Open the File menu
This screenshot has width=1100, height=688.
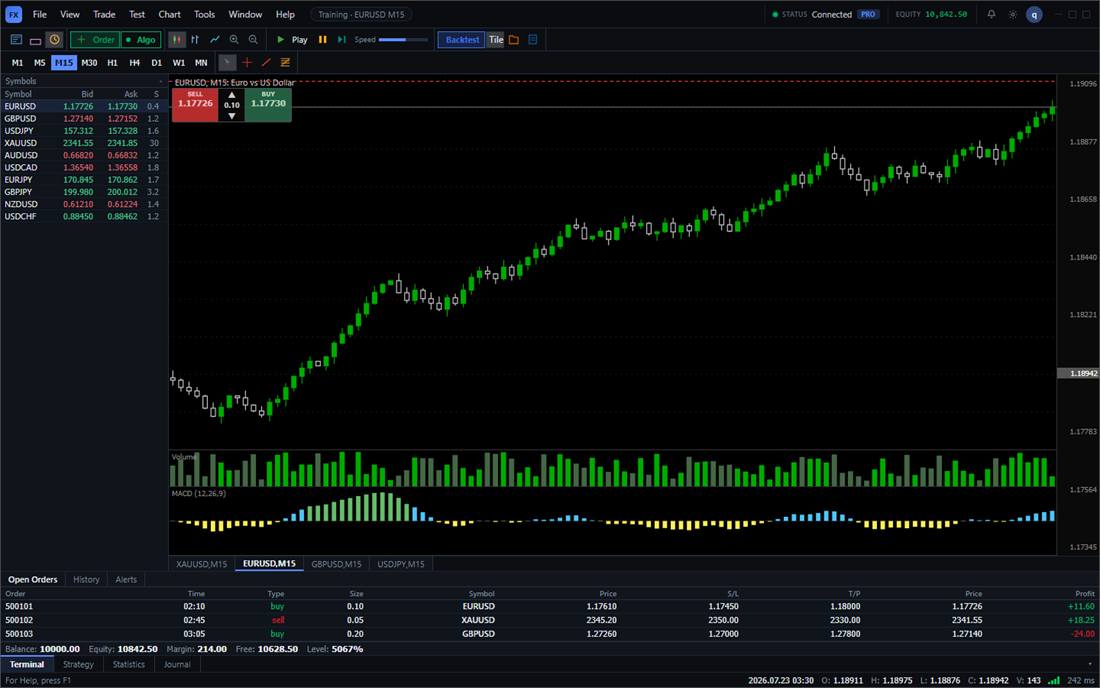(40, 14)
